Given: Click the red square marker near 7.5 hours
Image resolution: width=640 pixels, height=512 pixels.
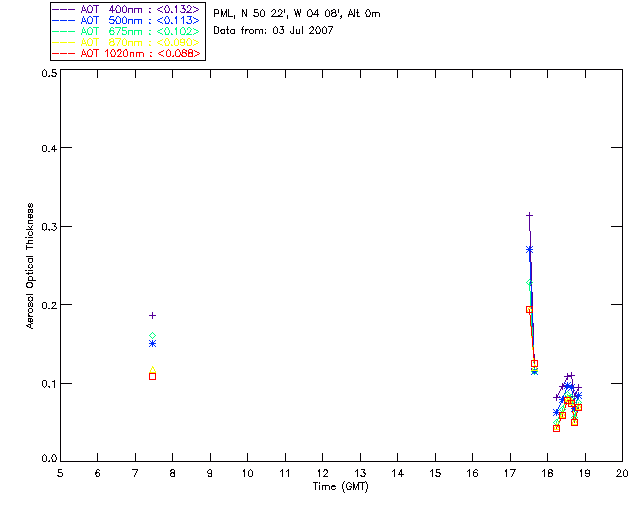Looking at the screenshot, I should point(153,376).
